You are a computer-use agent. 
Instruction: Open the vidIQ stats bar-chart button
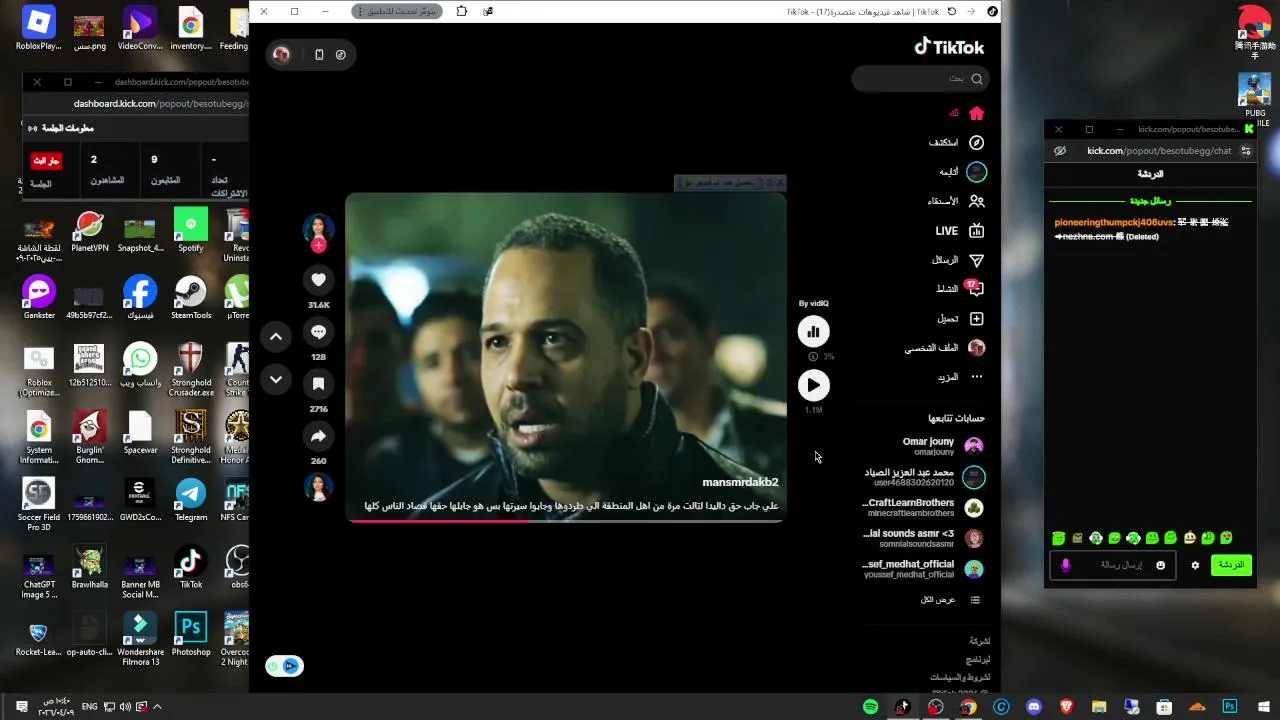pyautogui.click(x=813, y=331)
